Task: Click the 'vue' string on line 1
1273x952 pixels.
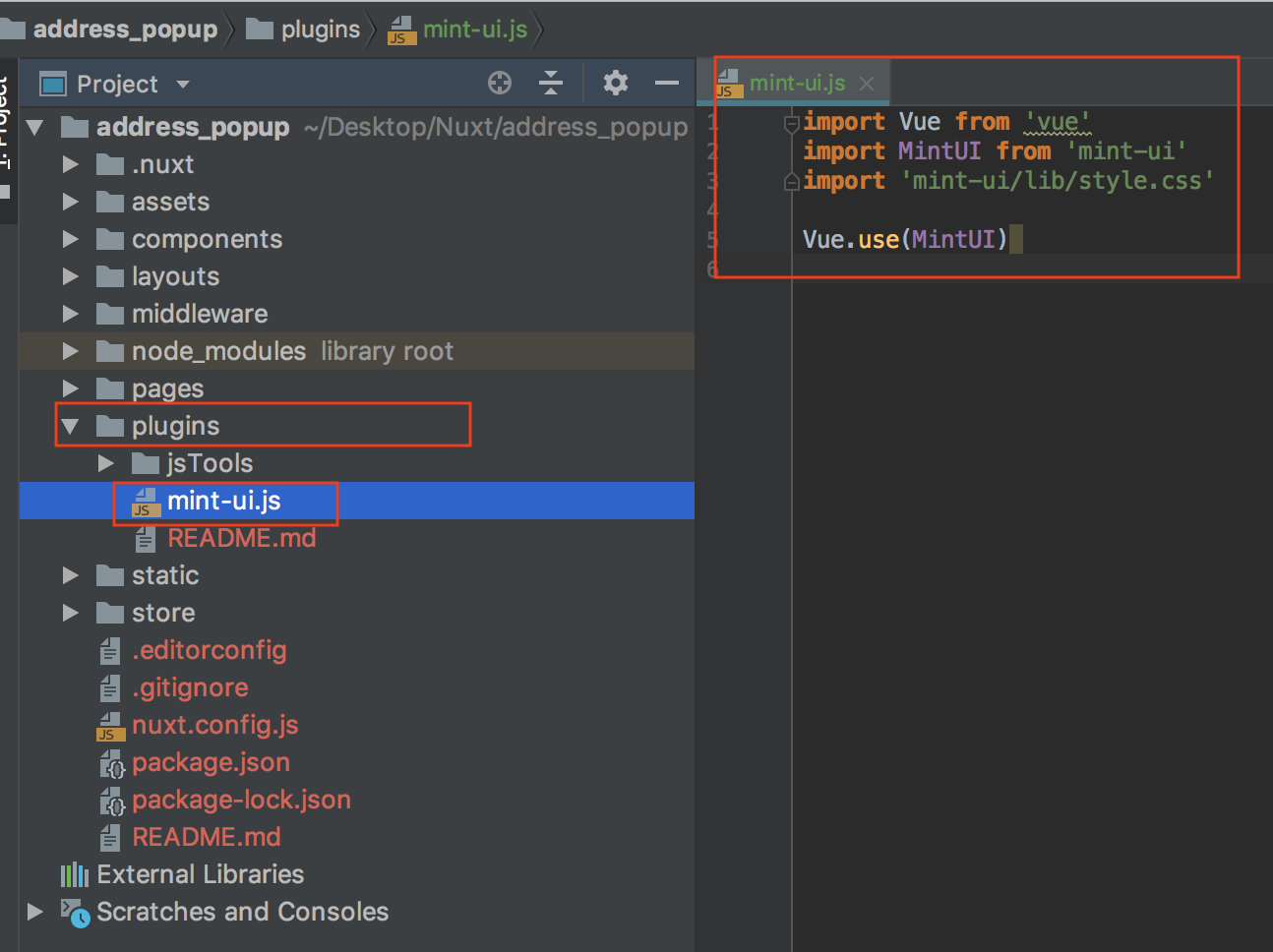Action: point(1058,122)
